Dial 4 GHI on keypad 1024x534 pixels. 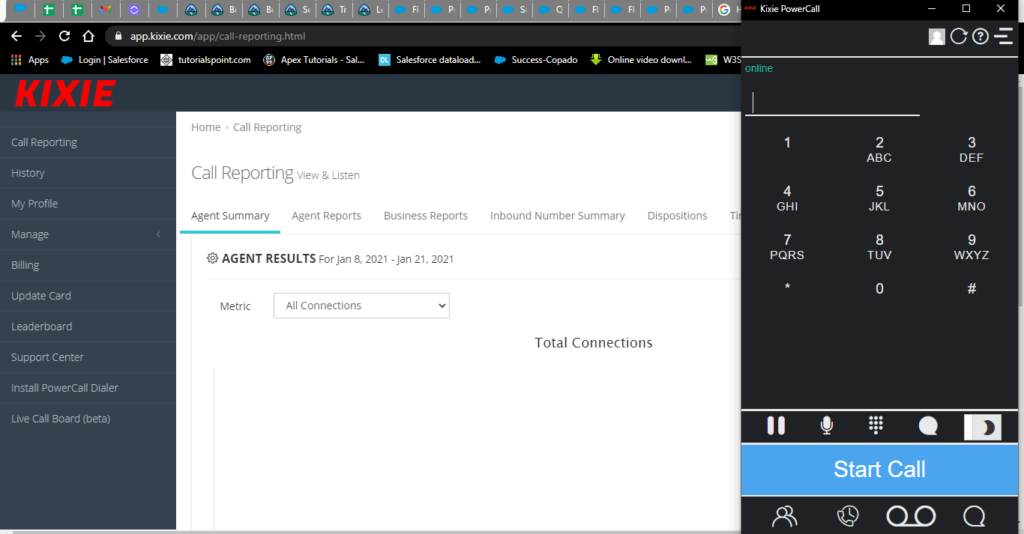(x=787, y=198)
